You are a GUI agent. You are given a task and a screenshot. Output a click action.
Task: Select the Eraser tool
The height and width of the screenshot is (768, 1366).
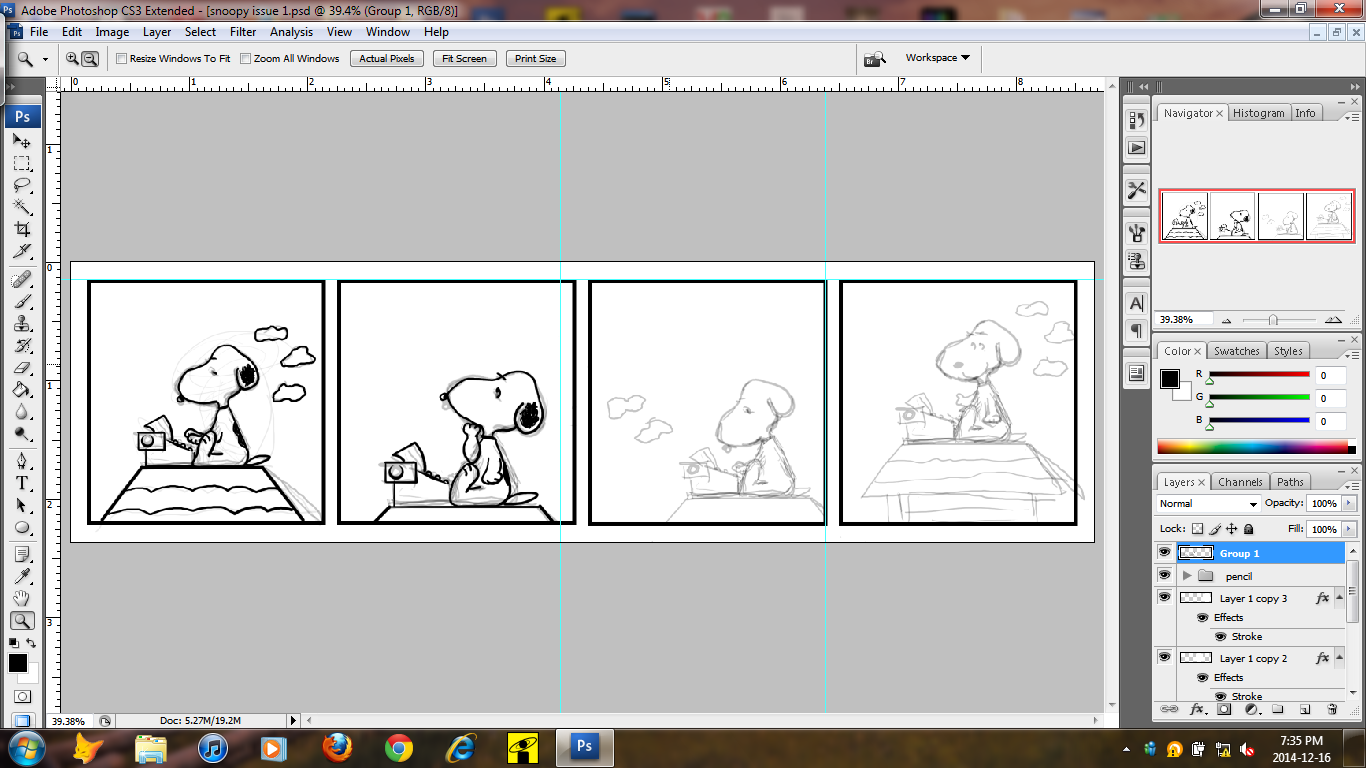(x=22, y=367)
